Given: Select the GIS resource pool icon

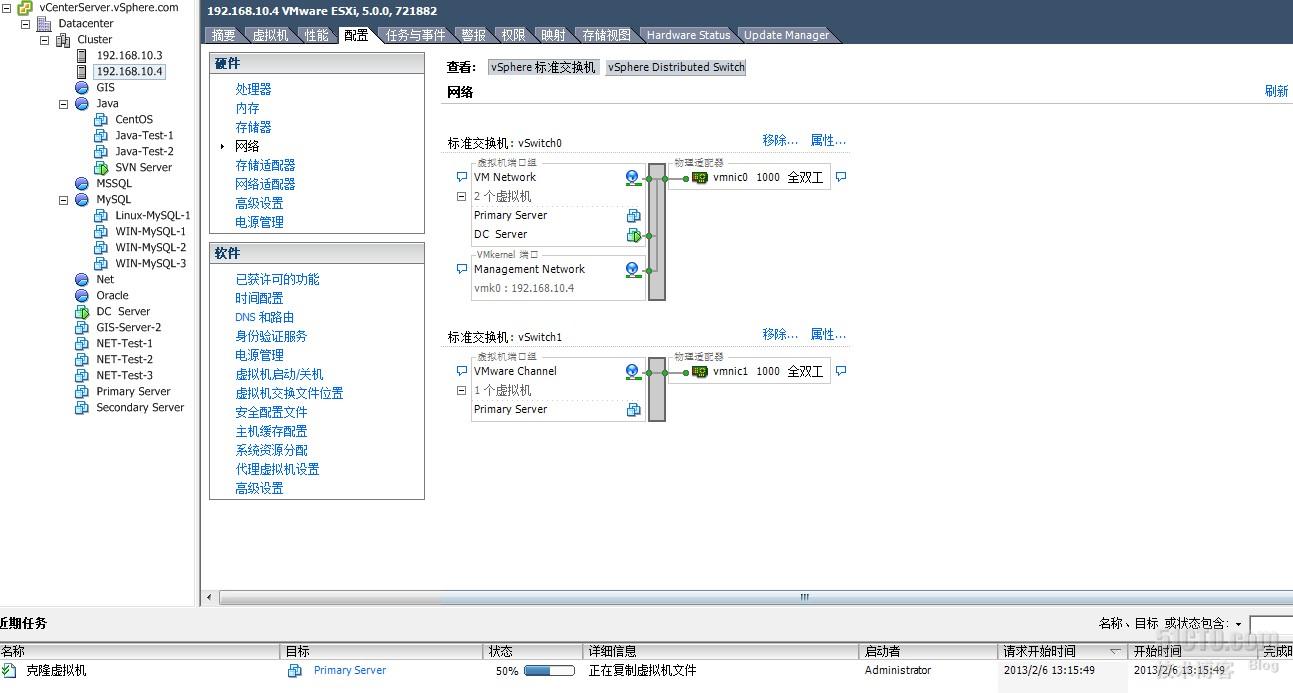Looking at the screenshot, I should 82,87.
